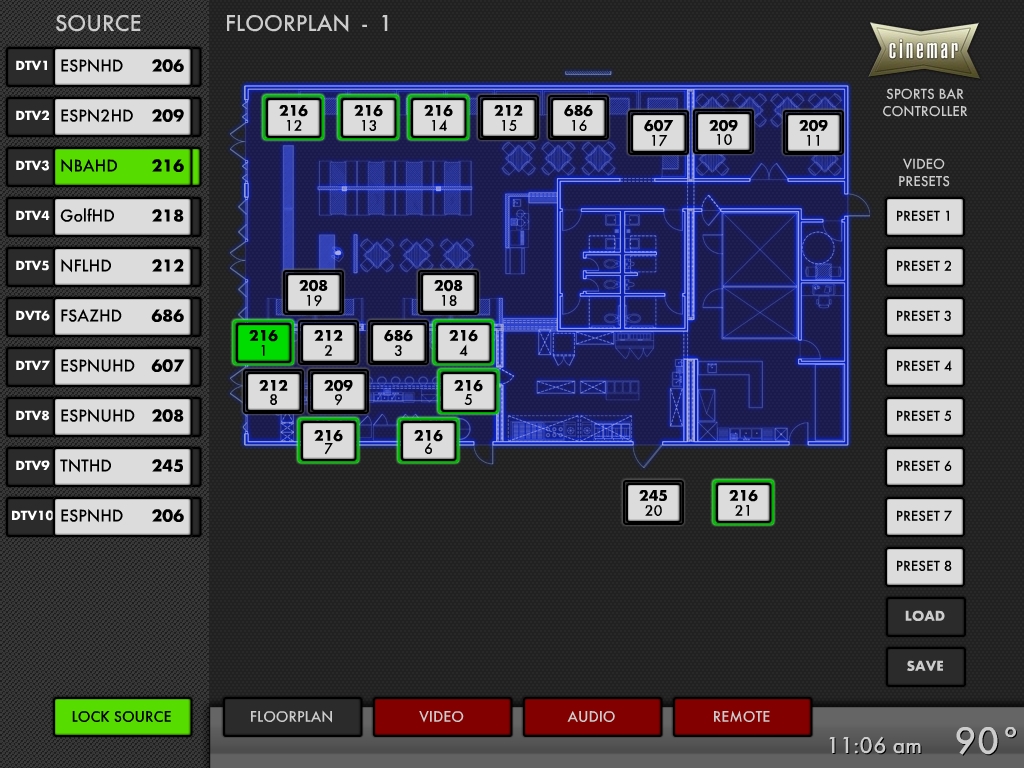The height and width of the screenshot is (768, 1024).
Task: Activate video Preset 7
Action: click(x=924, y=516)
